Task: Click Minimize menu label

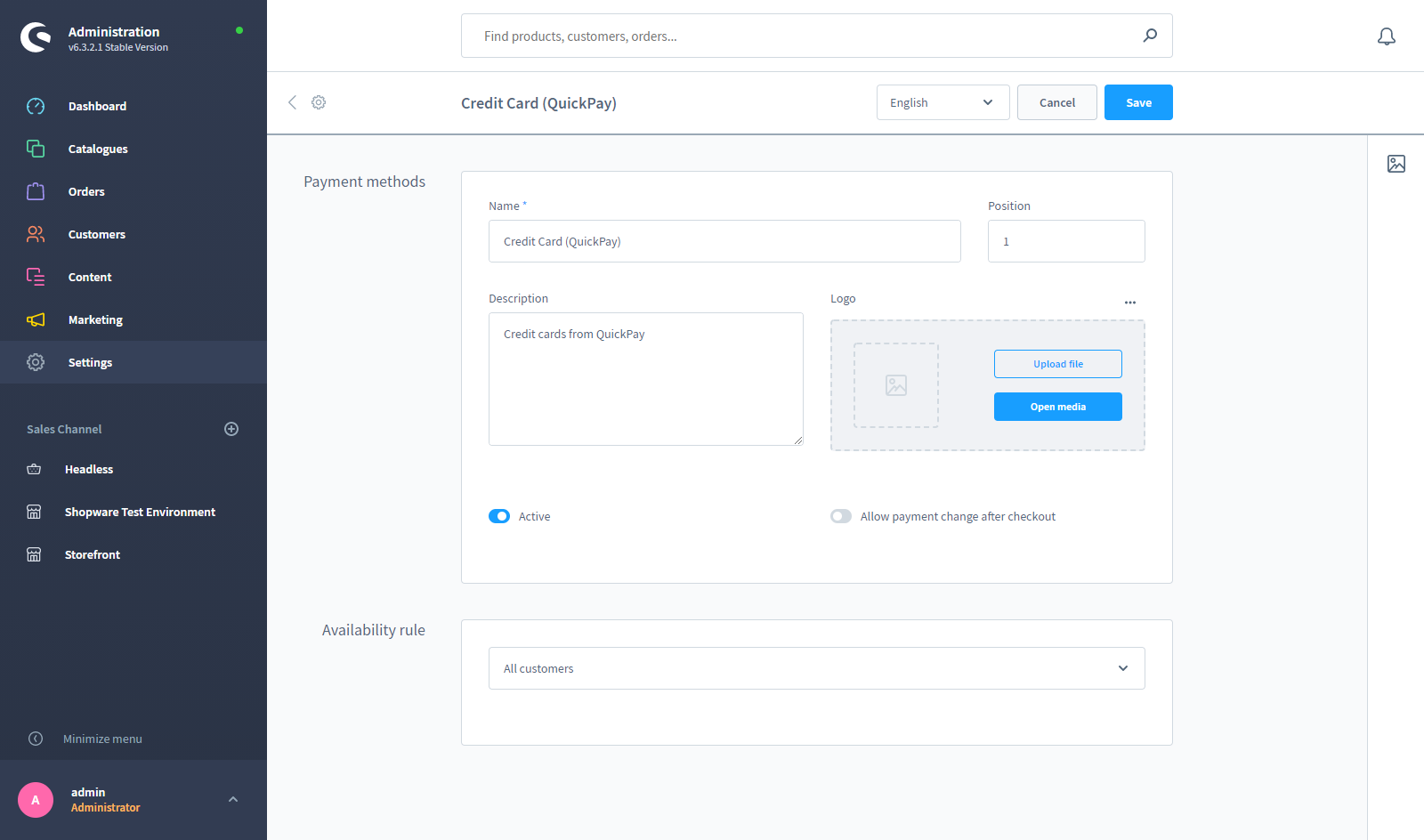Action: pyautogui.click(x=102, y=739)
